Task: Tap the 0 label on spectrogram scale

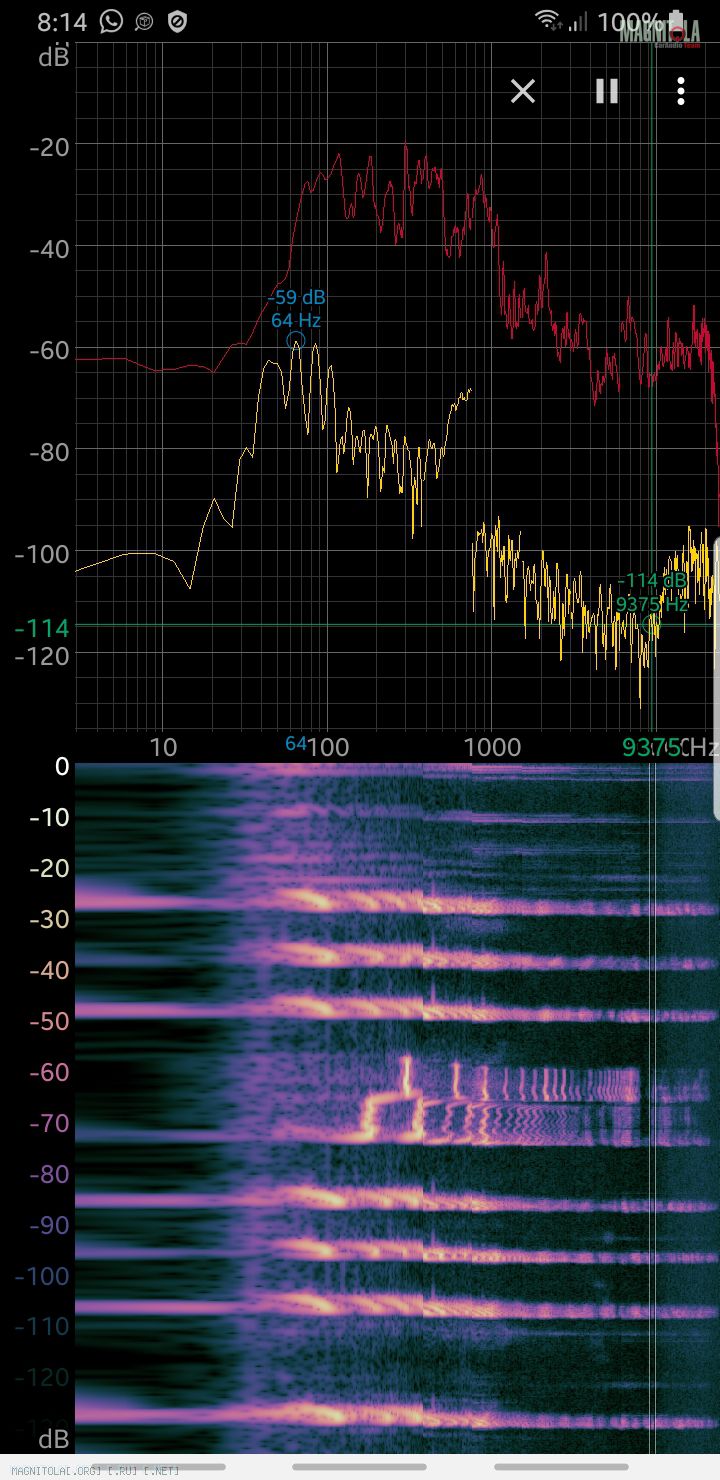Action: point(62,767)
